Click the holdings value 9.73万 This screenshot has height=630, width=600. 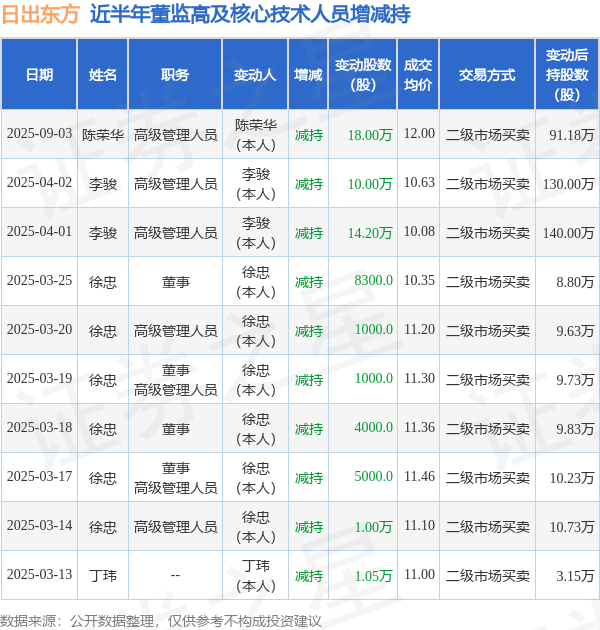(x=575, y=380)
